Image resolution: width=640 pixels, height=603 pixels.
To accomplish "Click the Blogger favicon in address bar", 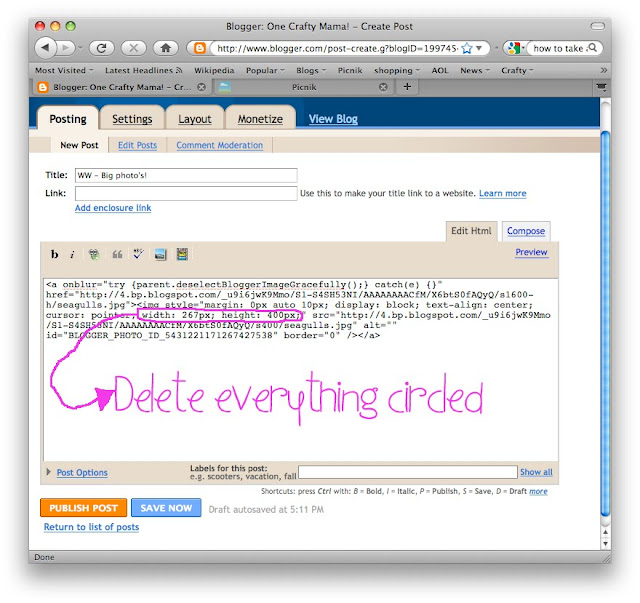I will [199, 49].
